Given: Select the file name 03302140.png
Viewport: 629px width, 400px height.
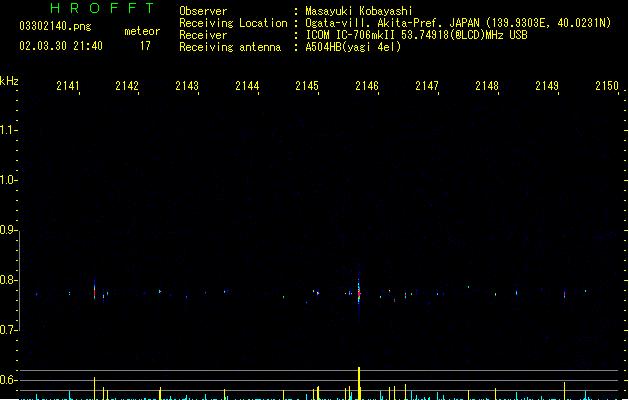Looking at the screenshot, I should (x=55, y=26).
